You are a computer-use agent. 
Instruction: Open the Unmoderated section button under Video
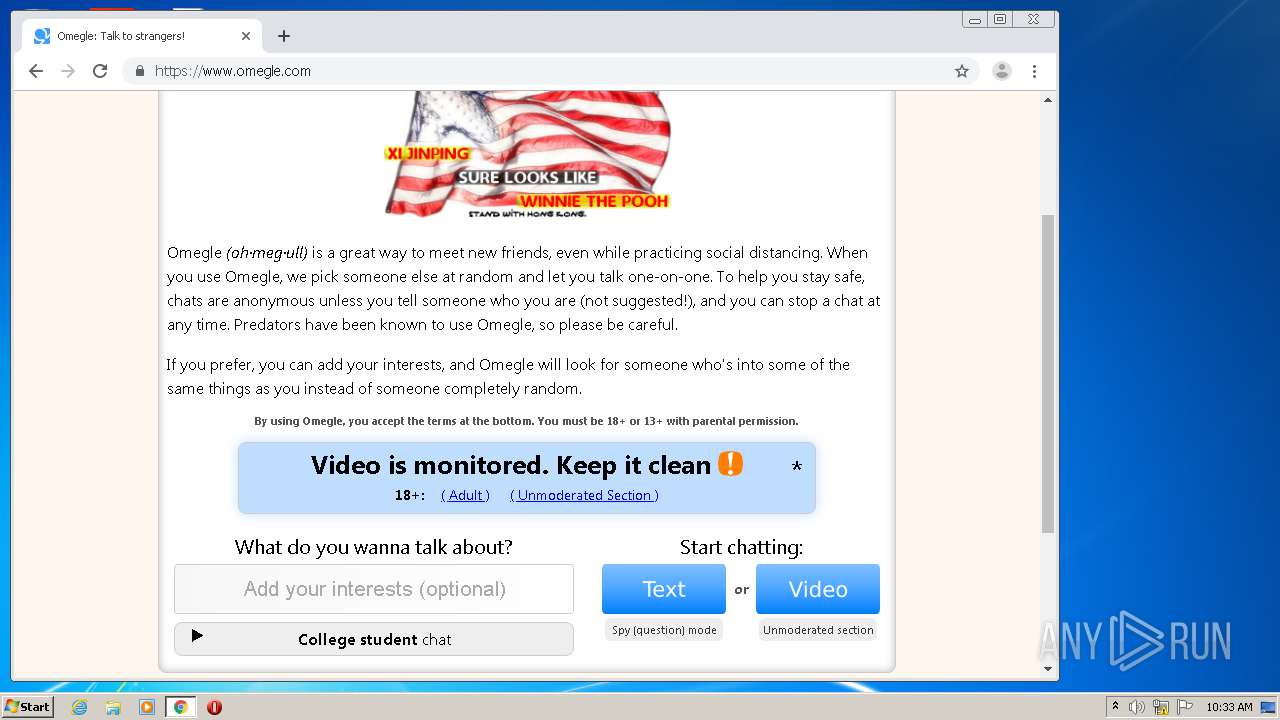(818, 630)
